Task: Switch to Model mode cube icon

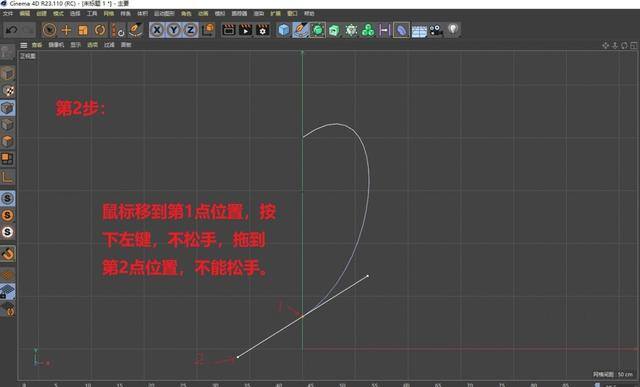Action: point(7,73)
